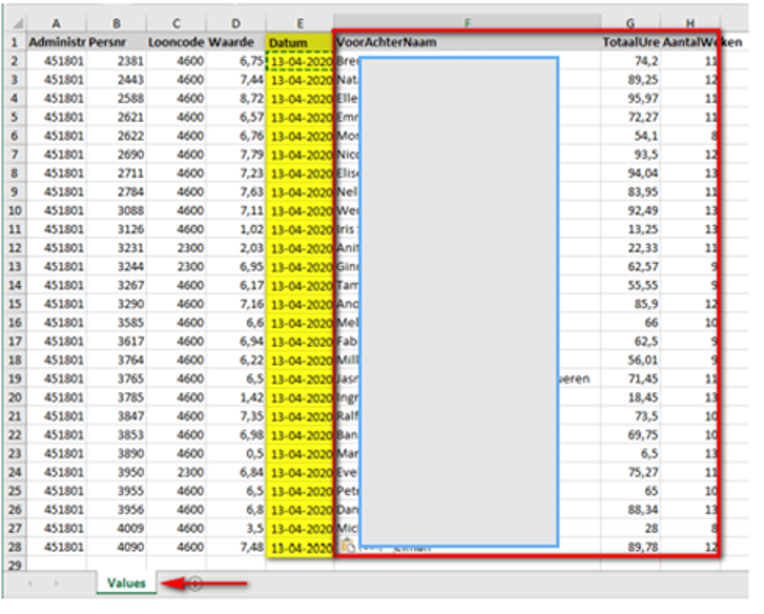The image size is (764, 614).
Task: Select column F header
Action: click(468, 23)
